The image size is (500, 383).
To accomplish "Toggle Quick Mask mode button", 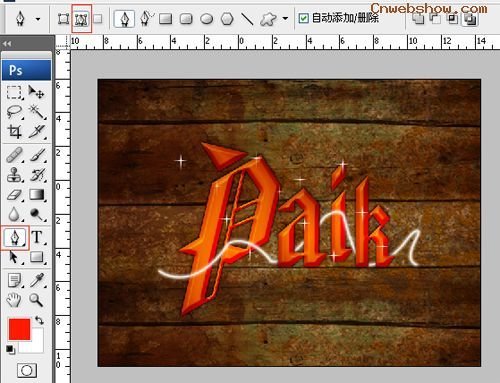I will point(27,370).
